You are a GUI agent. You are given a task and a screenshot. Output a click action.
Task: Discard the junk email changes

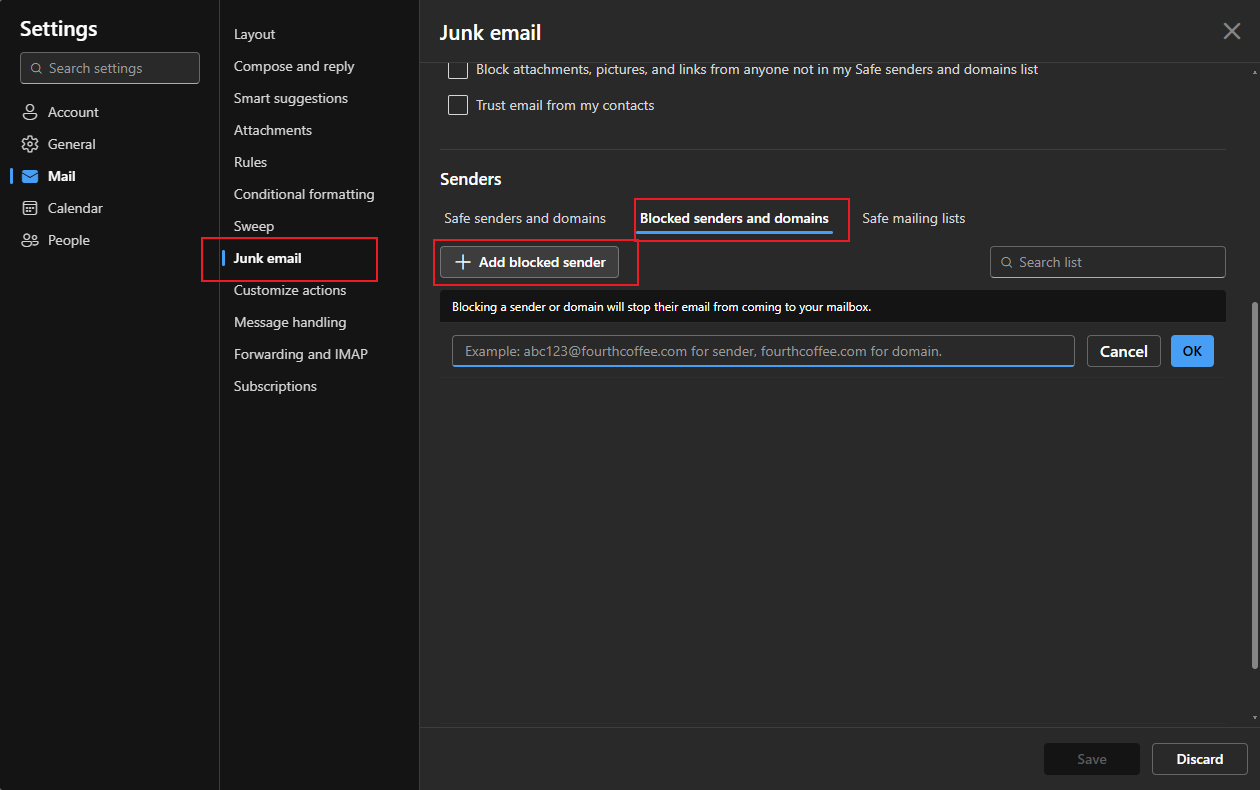pyautogui.click(x=1199, y=759)
